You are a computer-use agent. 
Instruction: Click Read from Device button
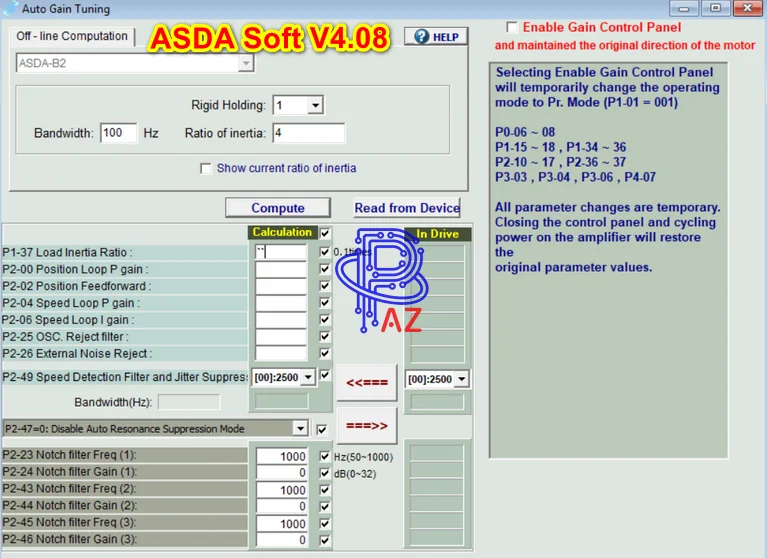coord(407,208)
